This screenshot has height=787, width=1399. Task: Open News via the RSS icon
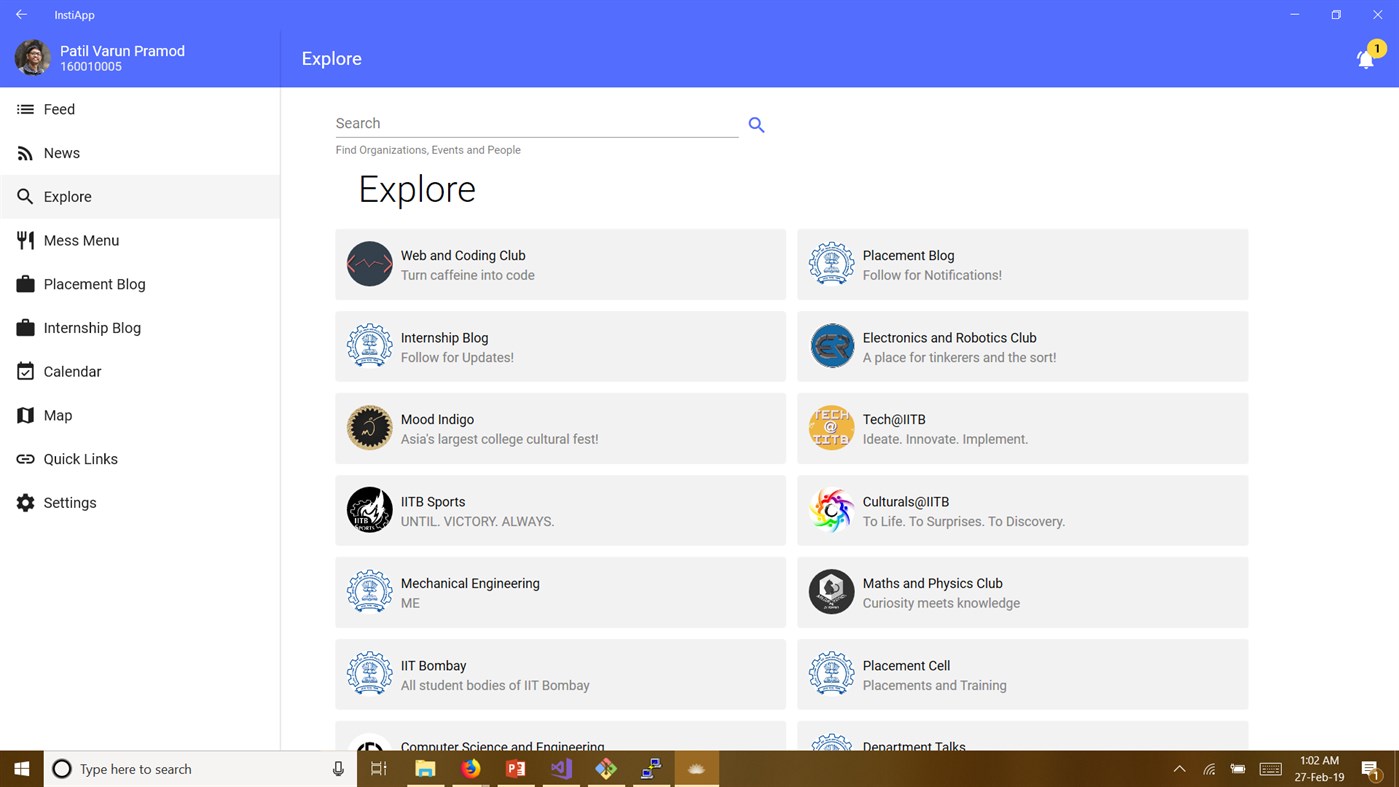point(24,153)
